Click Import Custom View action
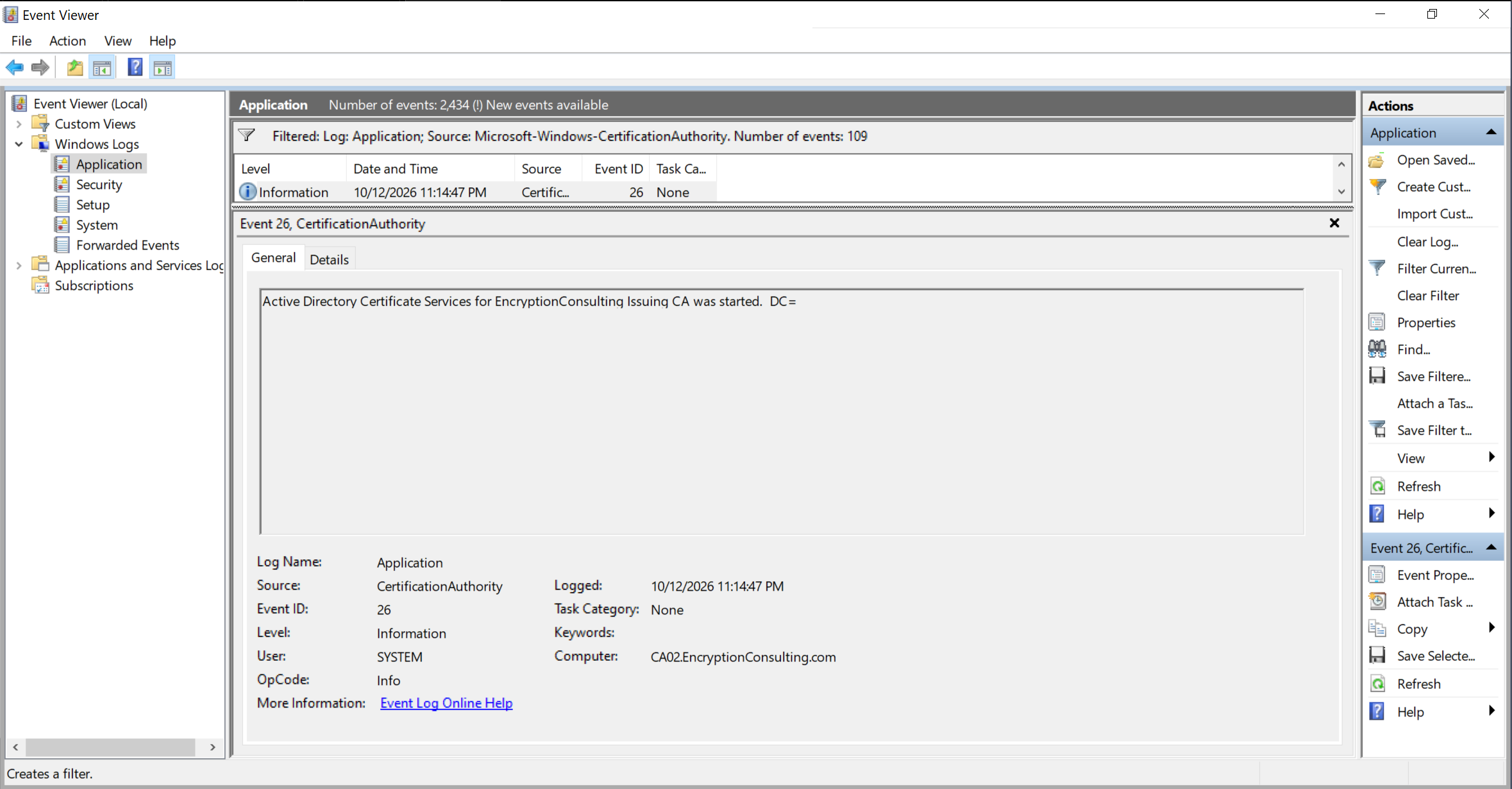1512x789 pixels. (x=1434, y=214)
